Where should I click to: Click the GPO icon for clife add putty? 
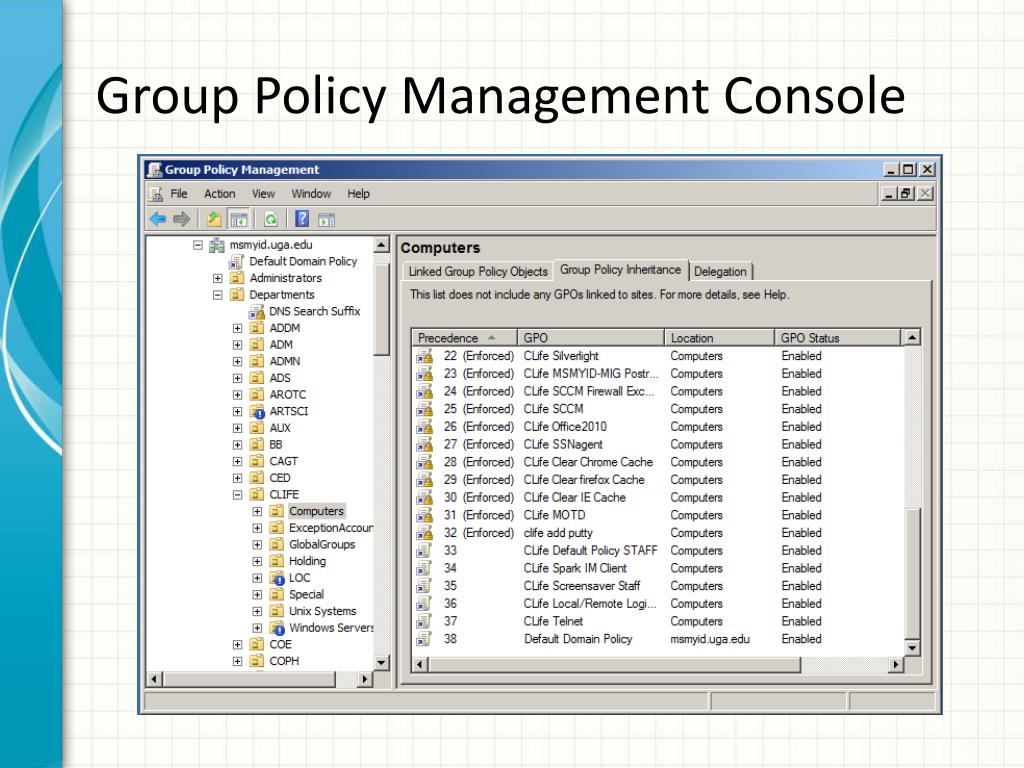click(x=424, y=533)
